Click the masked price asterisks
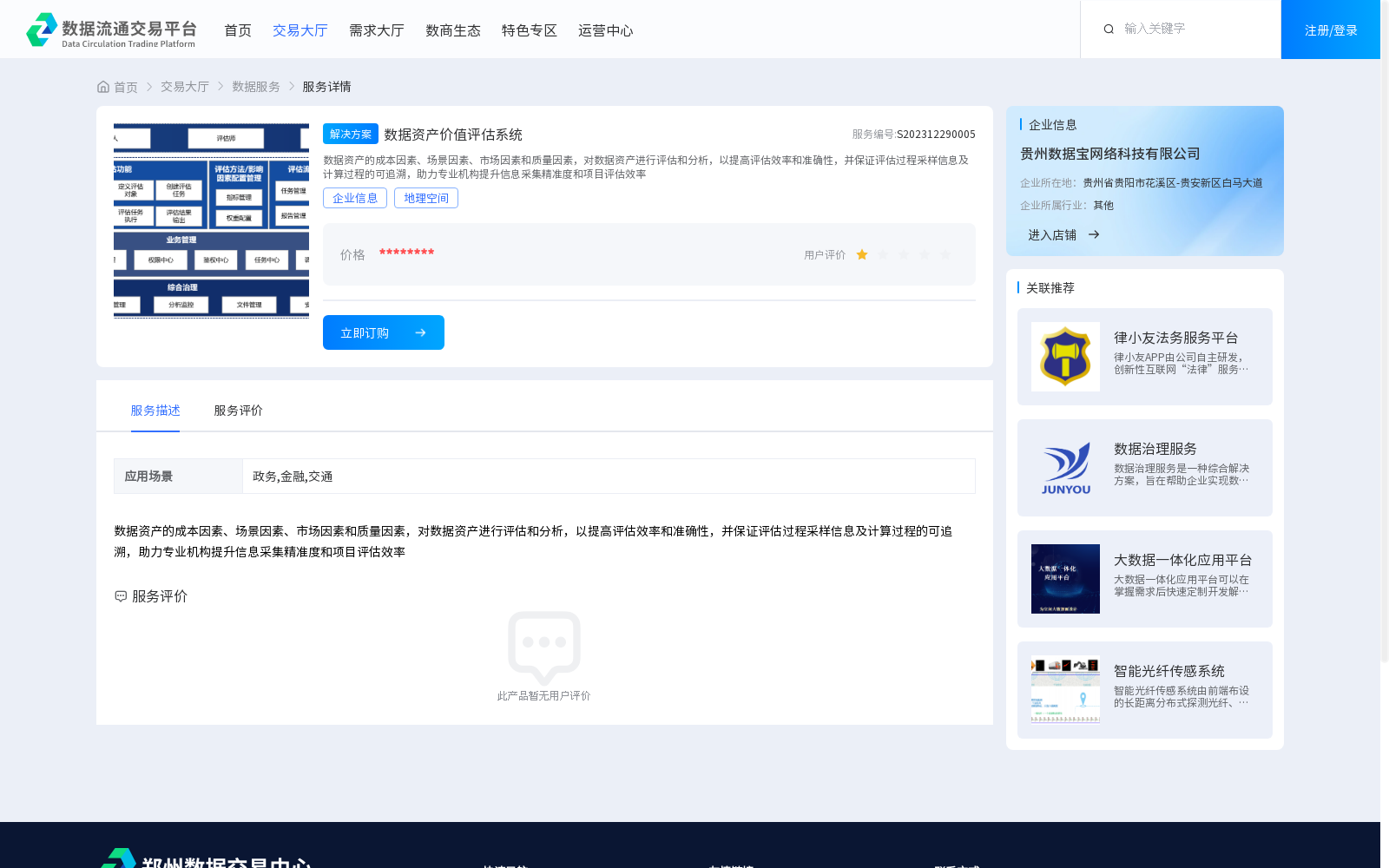This screenshot has width=1389, height=868. coord(406,253)
